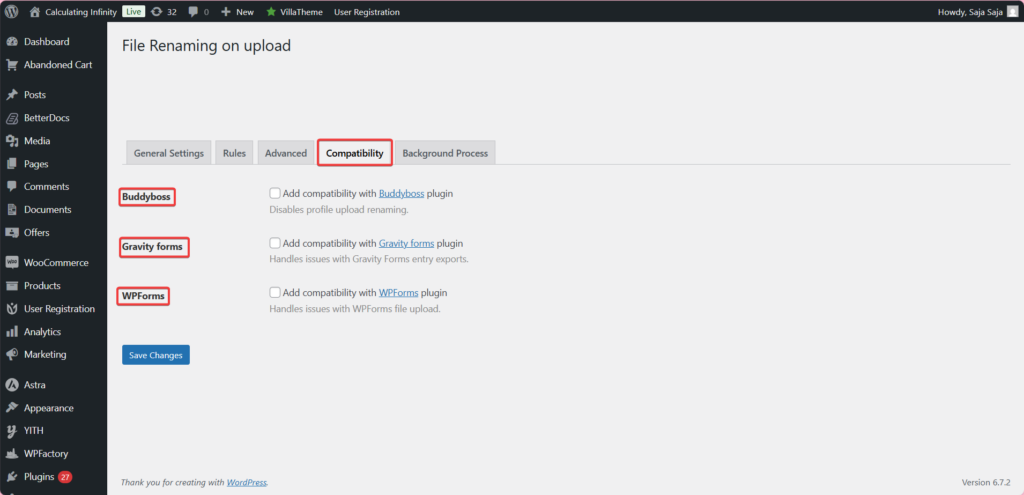Viewport: 1024px width, 495px height.
Task: Click the WooCommerce sidebar icon
Action: [x=12, y=263]
